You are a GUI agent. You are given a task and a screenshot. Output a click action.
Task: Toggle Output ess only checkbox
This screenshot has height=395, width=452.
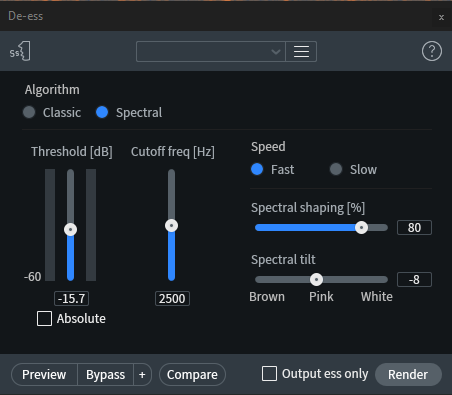pyautogui.click(x=269, y=374)
